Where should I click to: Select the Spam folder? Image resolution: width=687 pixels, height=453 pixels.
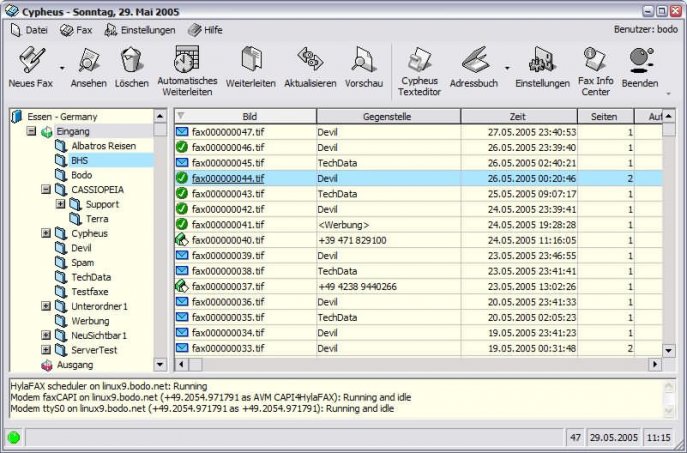pos(82,262)
